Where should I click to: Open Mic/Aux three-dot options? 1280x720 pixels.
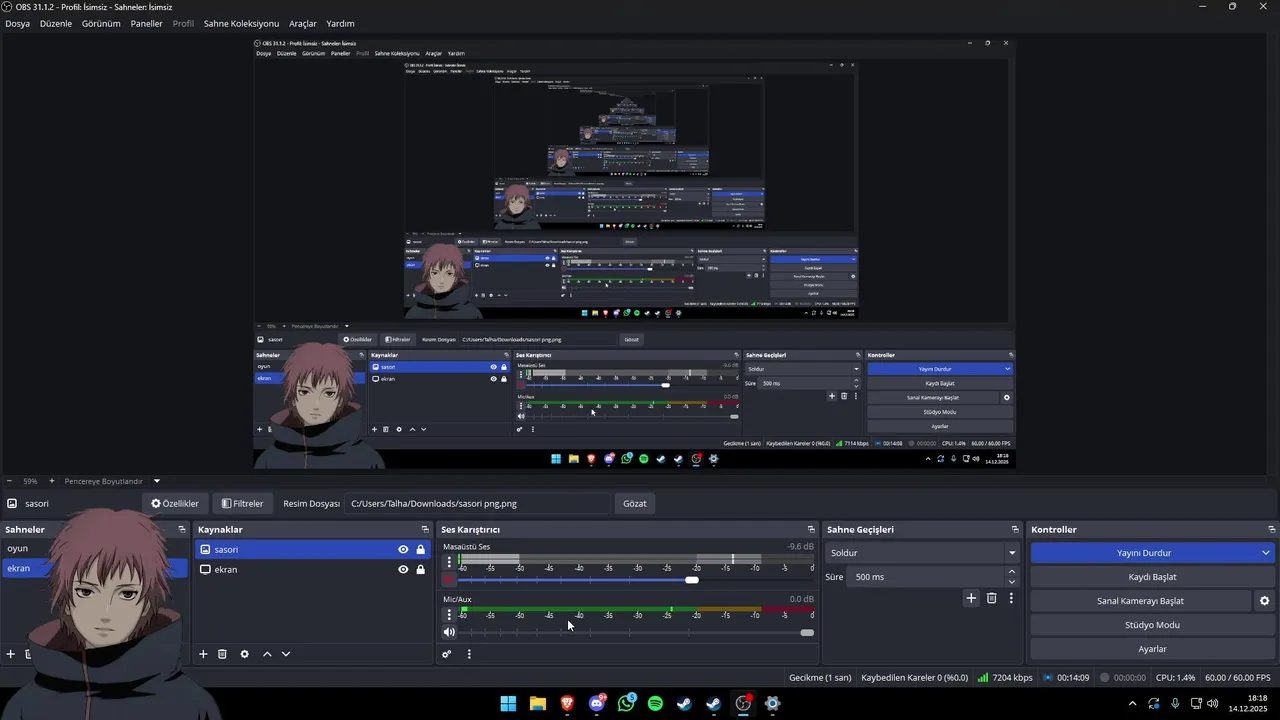449,614
